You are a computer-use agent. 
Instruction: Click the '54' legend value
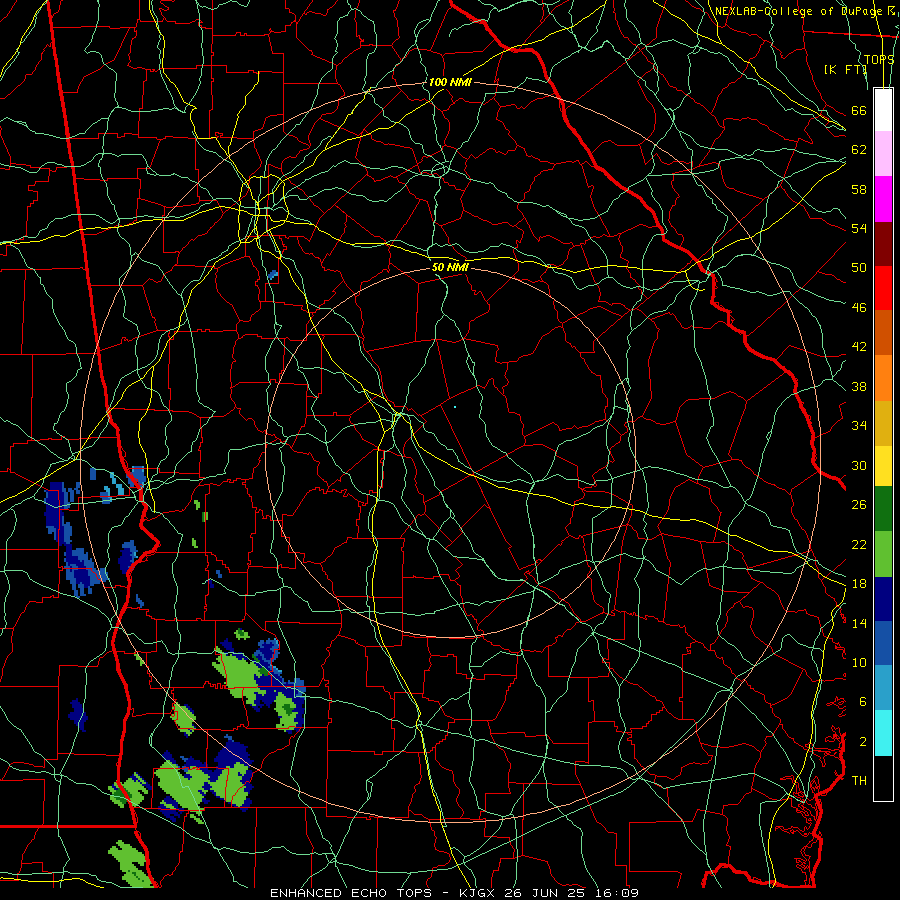(859, 228)
